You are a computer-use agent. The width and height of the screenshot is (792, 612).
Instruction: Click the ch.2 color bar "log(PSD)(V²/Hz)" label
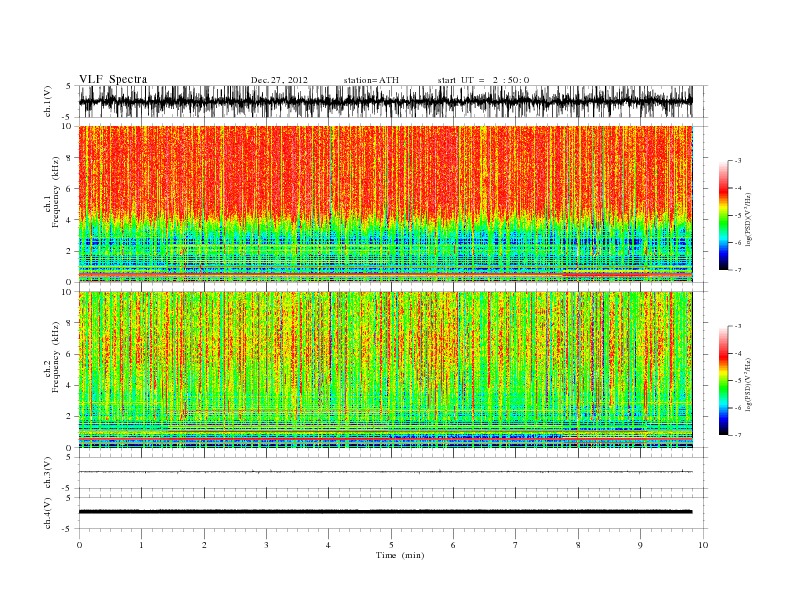point(749,384)
